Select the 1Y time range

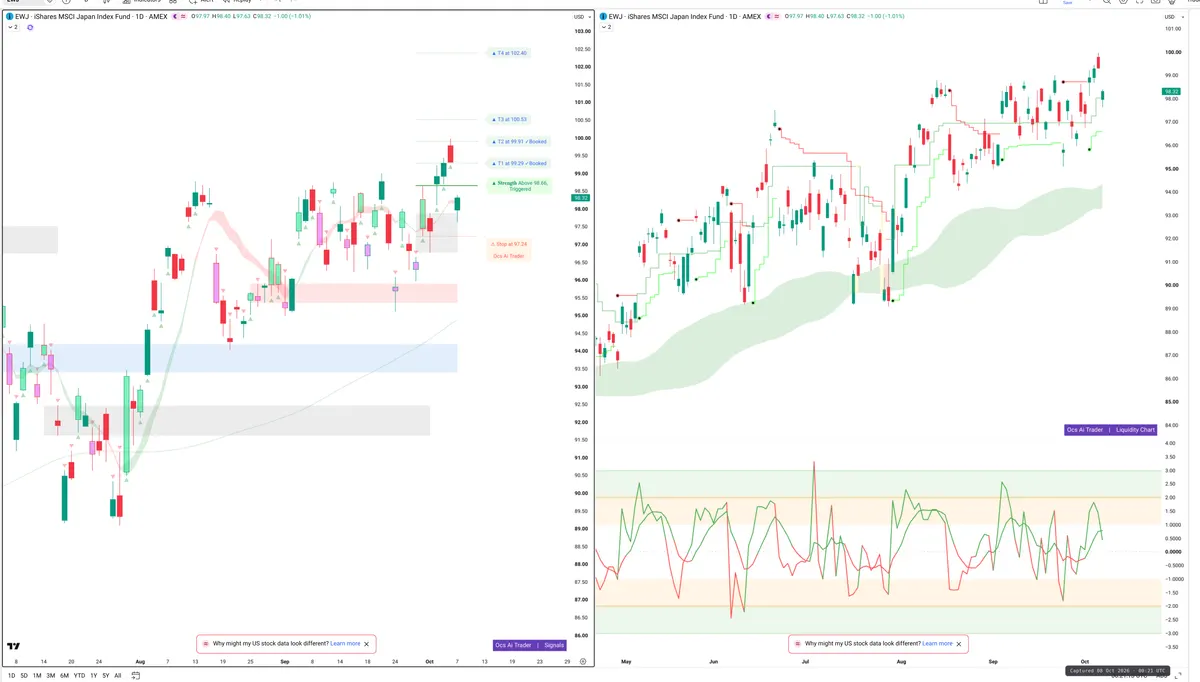(93, 676)
